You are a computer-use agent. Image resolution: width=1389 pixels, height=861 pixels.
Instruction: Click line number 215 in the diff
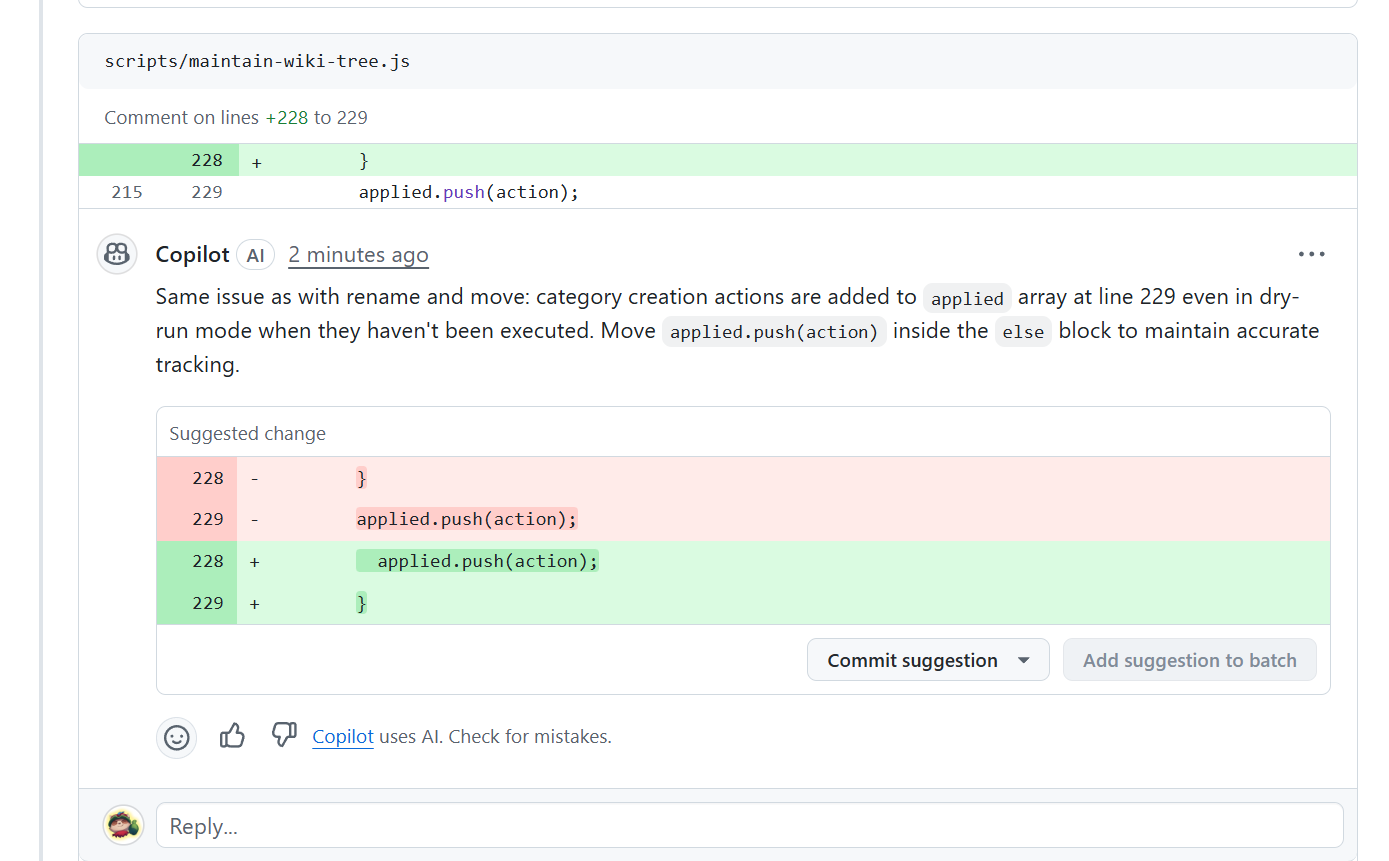pos(126,192)
